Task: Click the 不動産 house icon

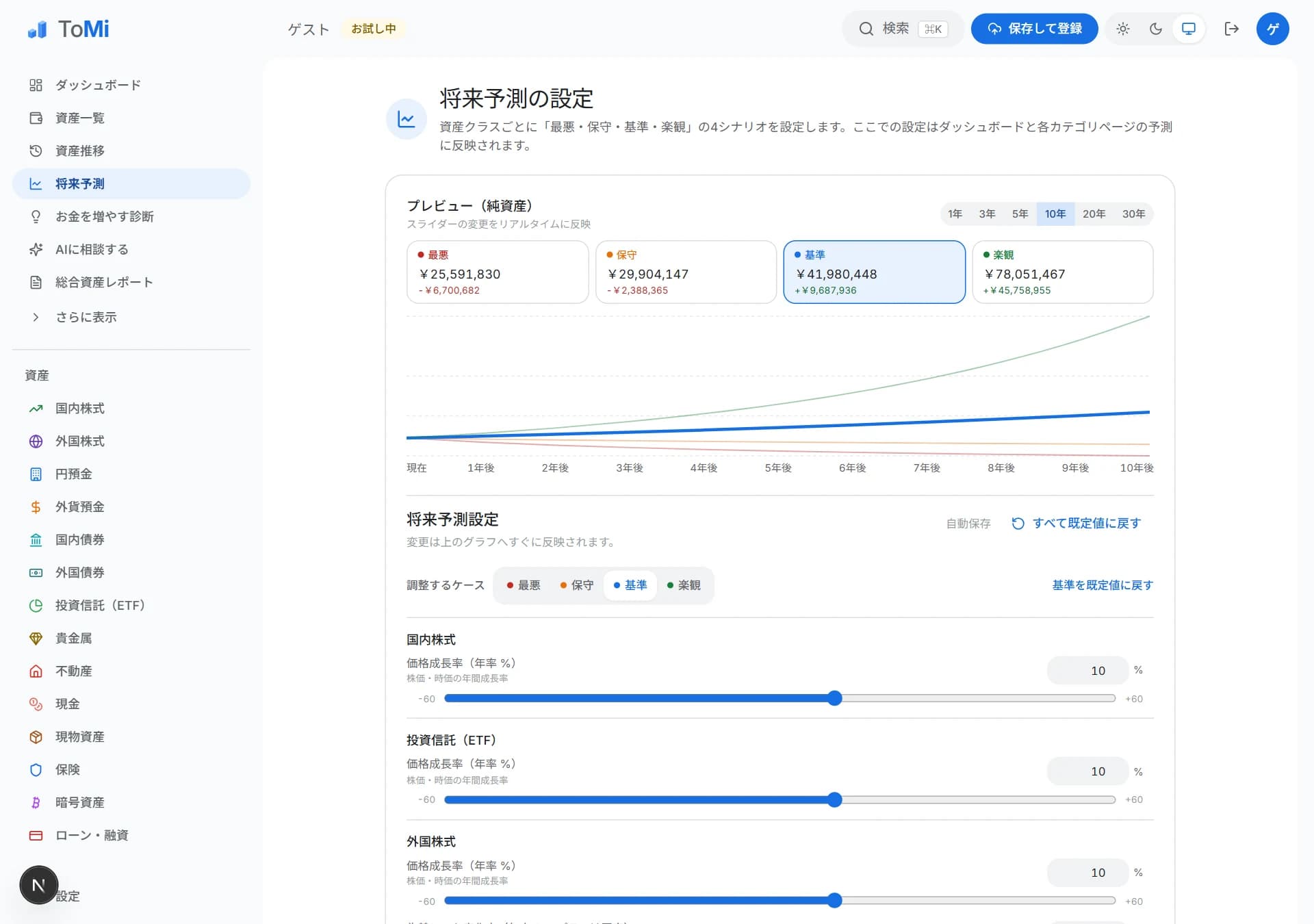Action: pos(36,671)
